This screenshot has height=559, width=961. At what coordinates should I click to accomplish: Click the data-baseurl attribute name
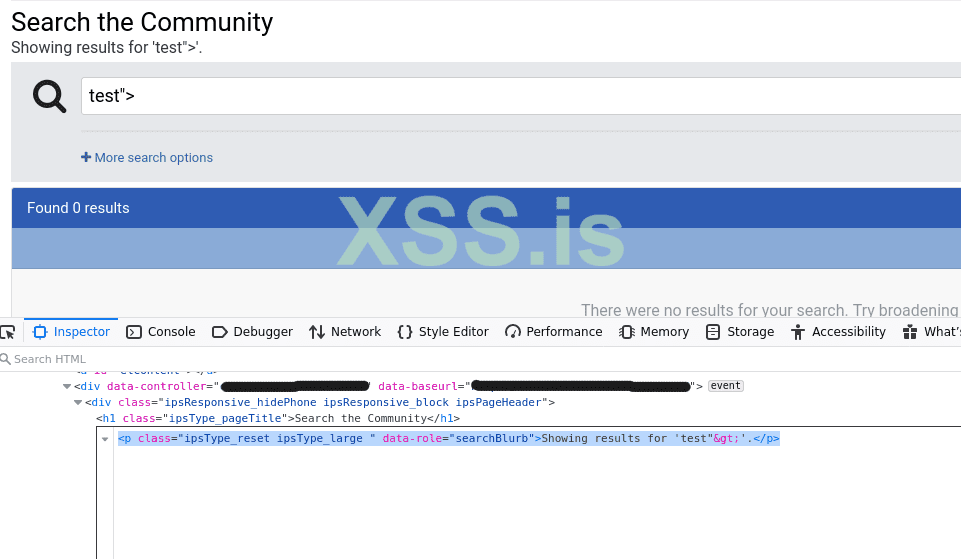tap(417, 386)
